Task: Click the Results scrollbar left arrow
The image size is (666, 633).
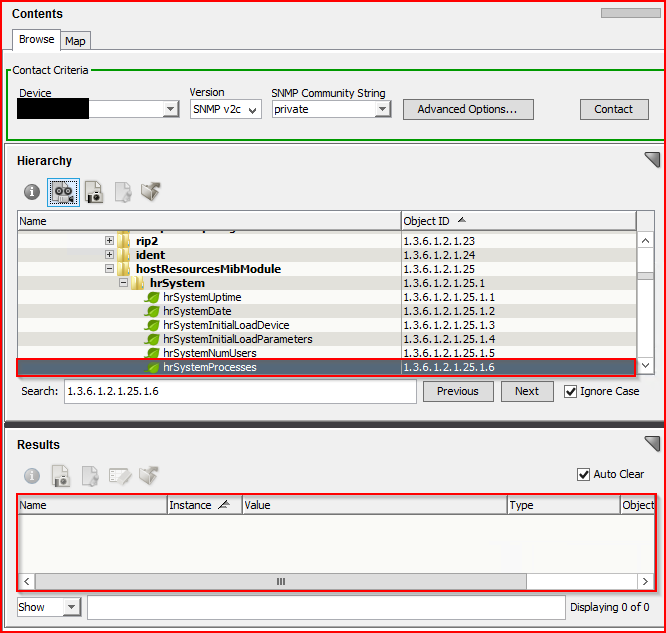Action: [x=27, y=581]
